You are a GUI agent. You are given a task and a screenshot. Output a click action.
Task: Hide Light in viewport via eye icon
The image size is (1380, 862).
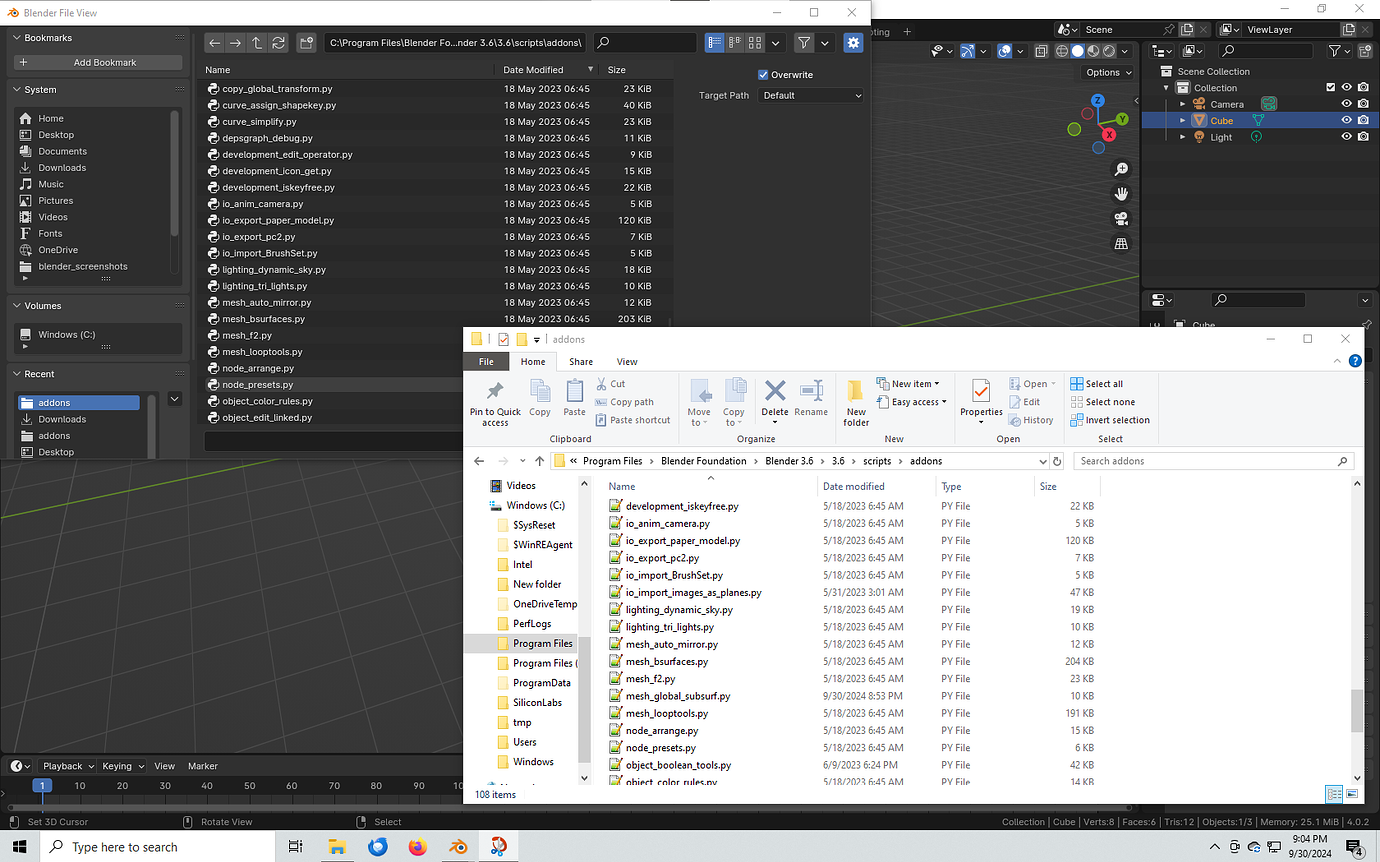[x=1346, y=137]
